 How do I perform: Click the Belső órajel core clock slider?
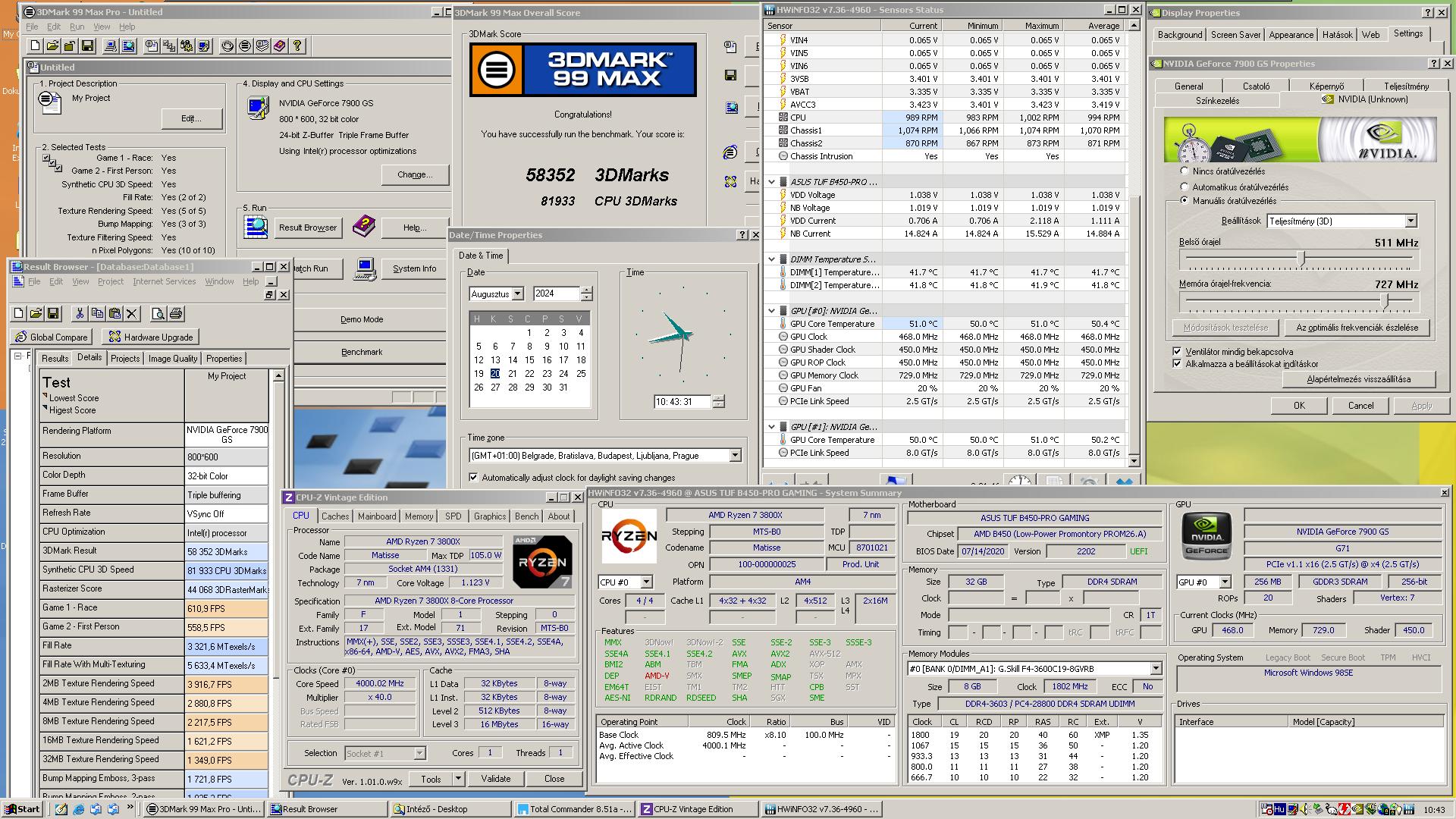coord(1301,258)
